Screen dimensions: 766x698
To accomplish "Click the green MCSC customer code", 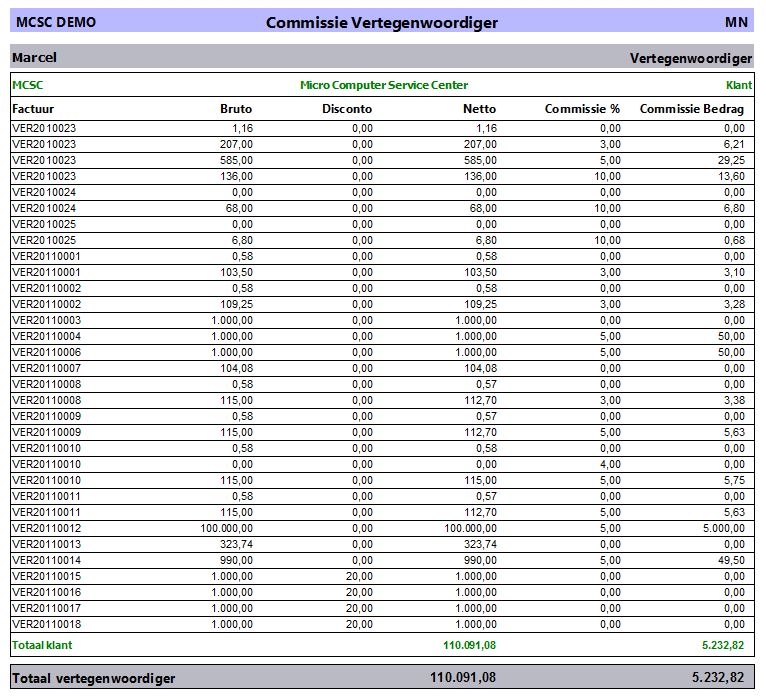I will pyautogui.click(x=27, y=85).
